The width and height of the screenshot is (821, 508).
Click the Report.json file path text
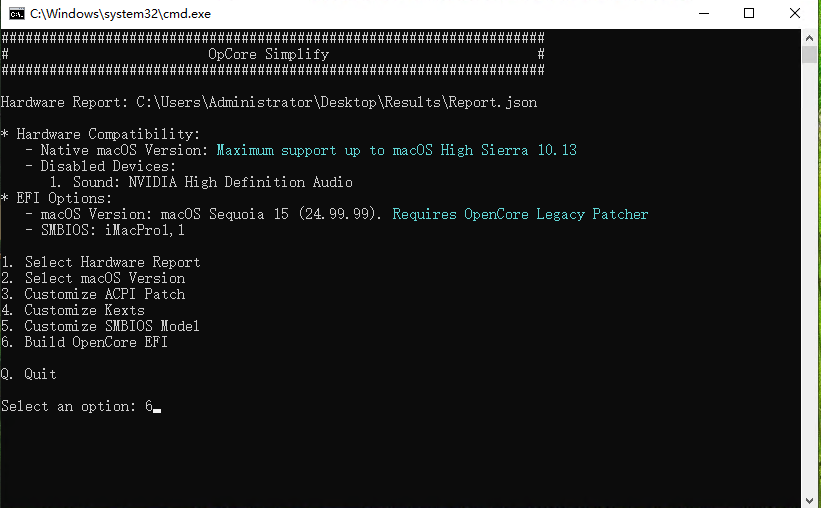coord(336,102)
